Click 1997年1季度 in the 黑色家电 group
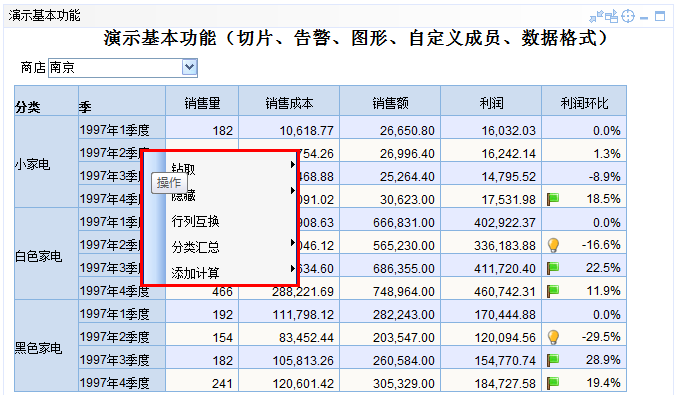Screen dimensions: 679x397 [x=115, y=314]
